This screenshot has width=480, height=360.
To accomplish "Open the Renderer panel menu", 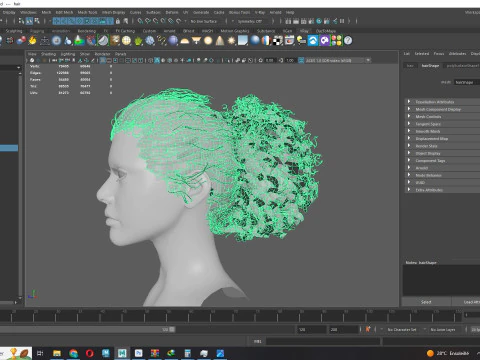I will [102, 54].
